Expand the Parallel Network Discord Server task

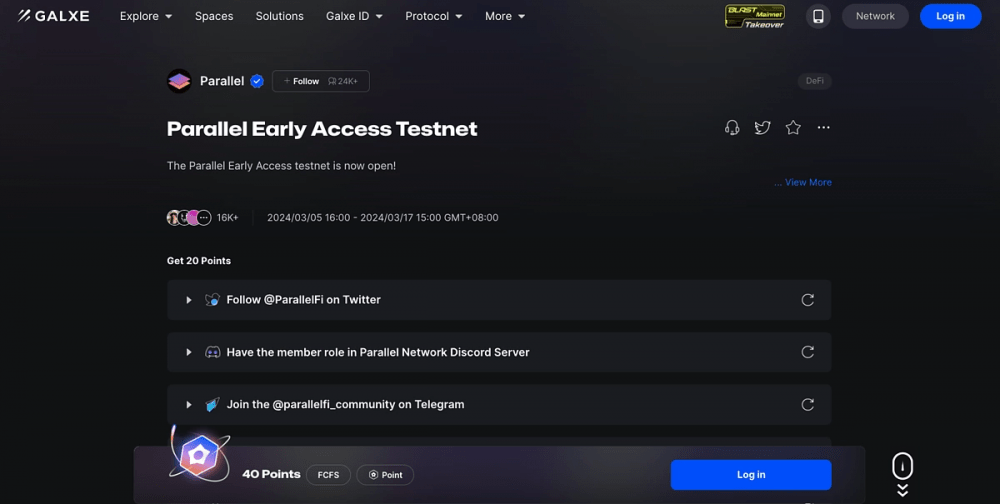tap(189, 352)
